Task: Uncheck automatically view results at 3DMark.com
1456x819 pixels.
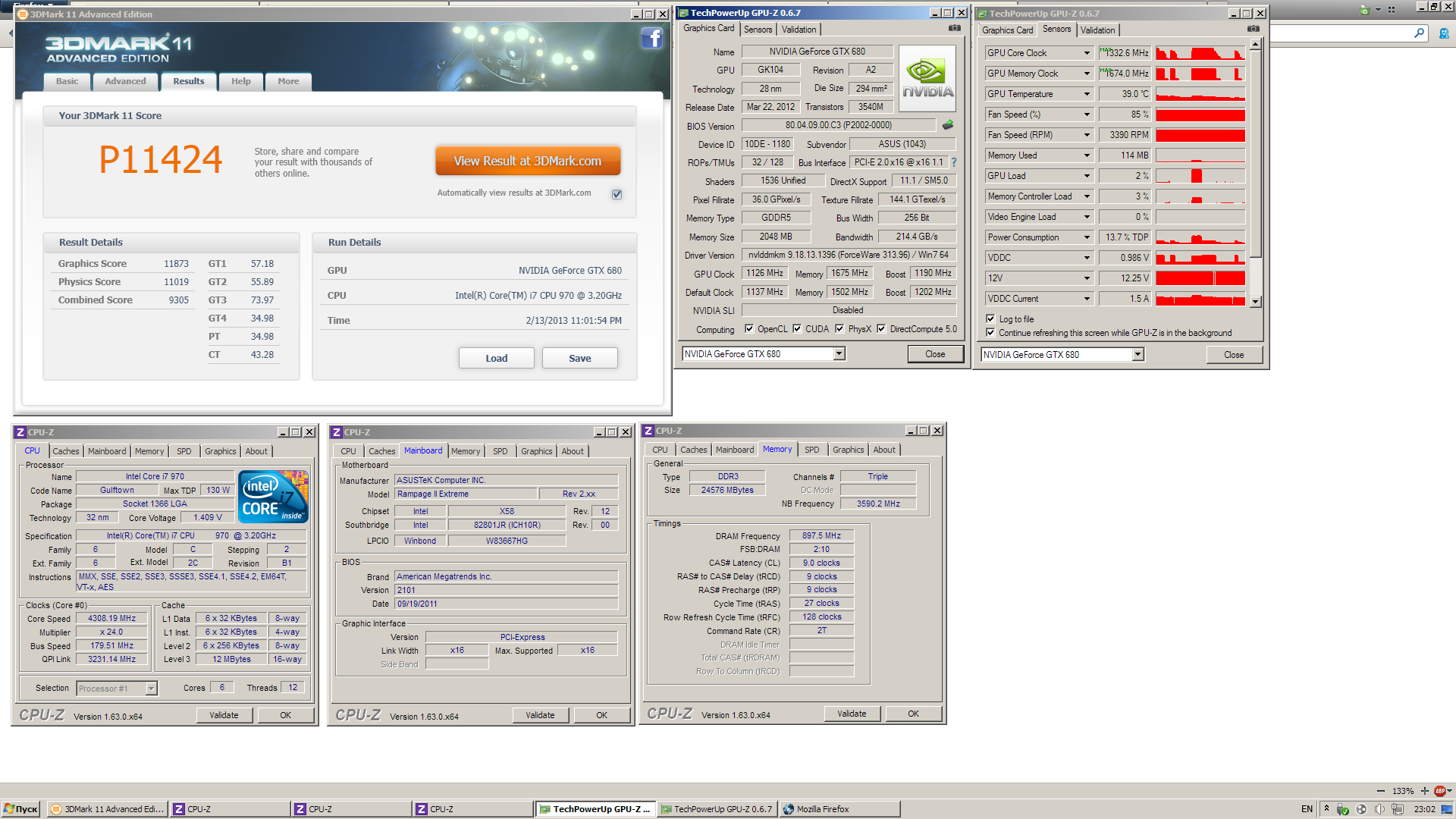Action: pos(617,194)
